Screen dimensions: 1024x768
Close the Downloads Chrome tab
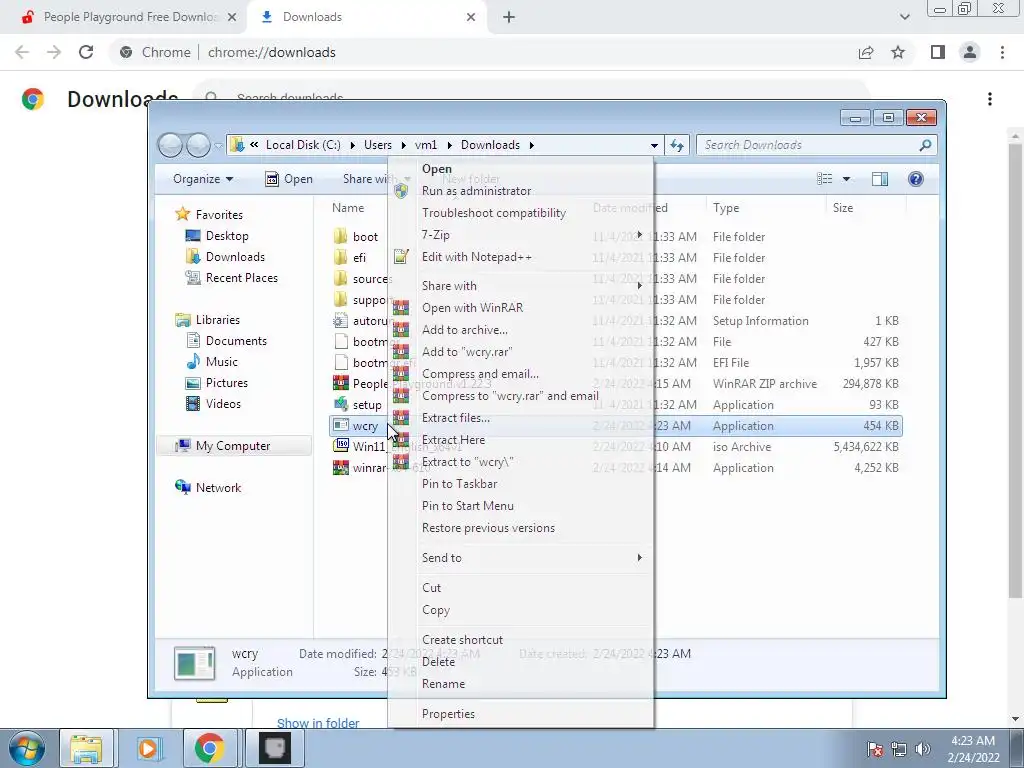[471, 17]
